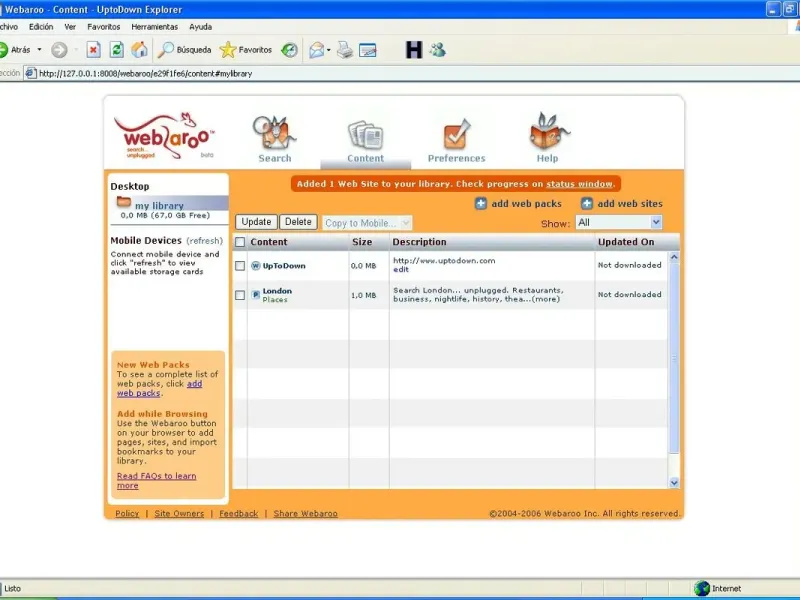Viewport: 800px width, 600px height.
Task: Click the browser forward arrow
Action: (x=59, y=49)
